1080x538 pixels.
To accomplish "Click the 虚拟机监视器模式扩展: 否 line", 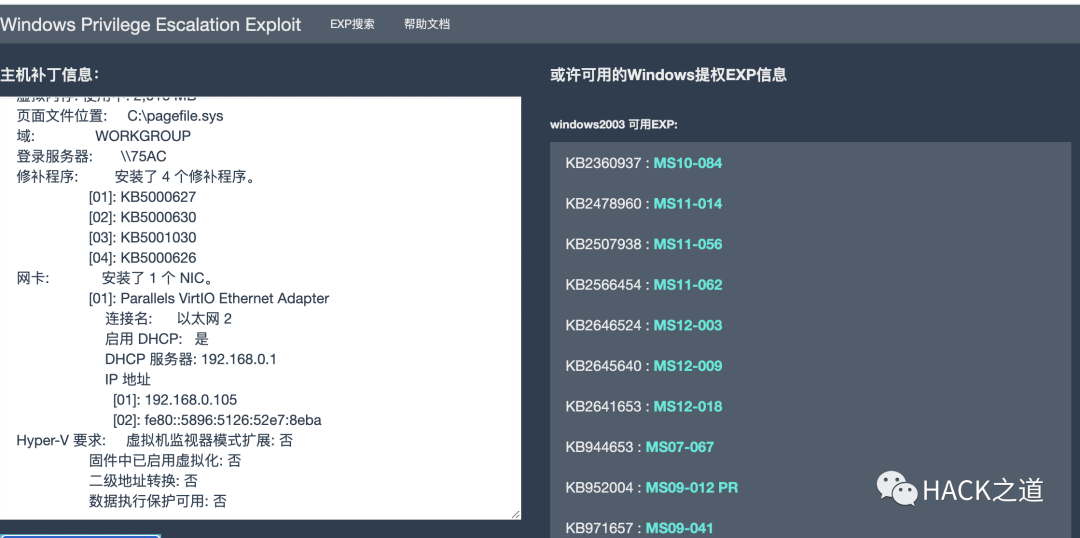I will pos(209,440).
